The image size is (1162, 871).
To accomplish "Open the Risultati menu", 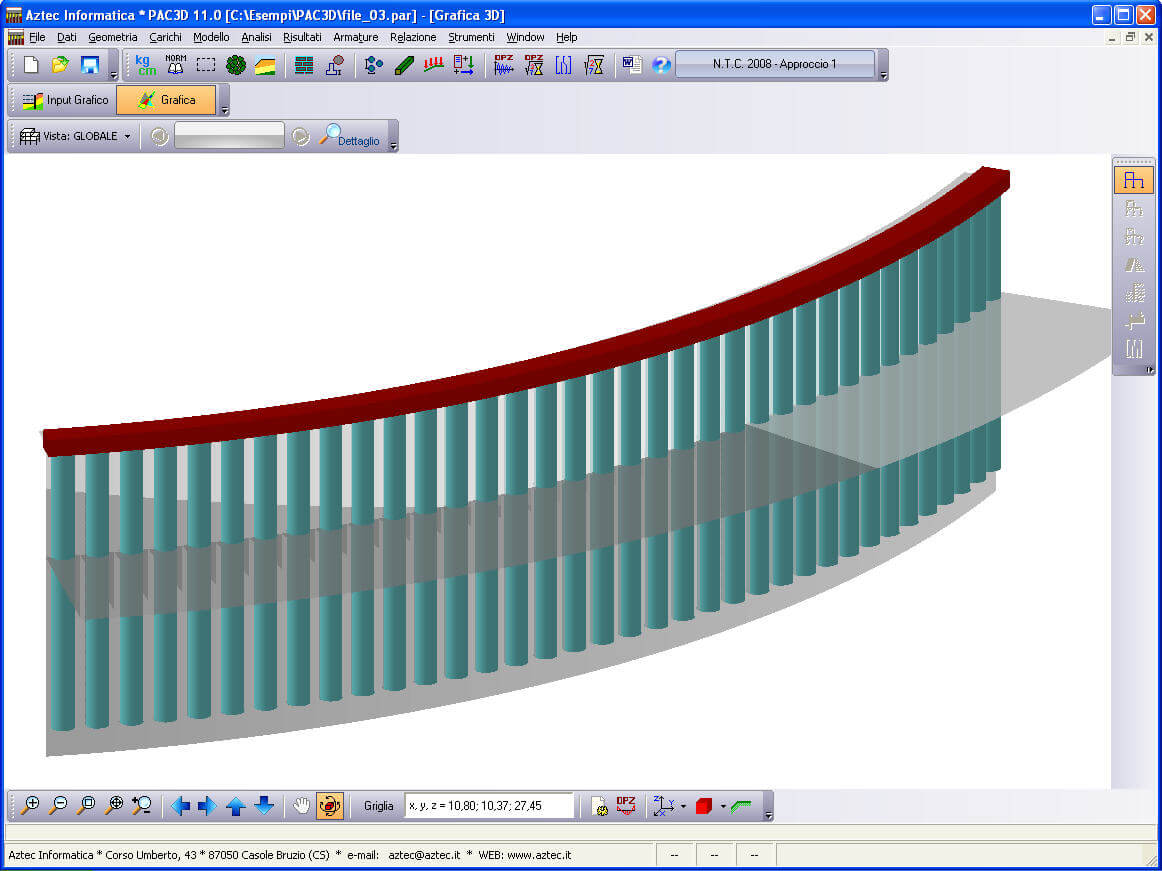I will (302, 37).
